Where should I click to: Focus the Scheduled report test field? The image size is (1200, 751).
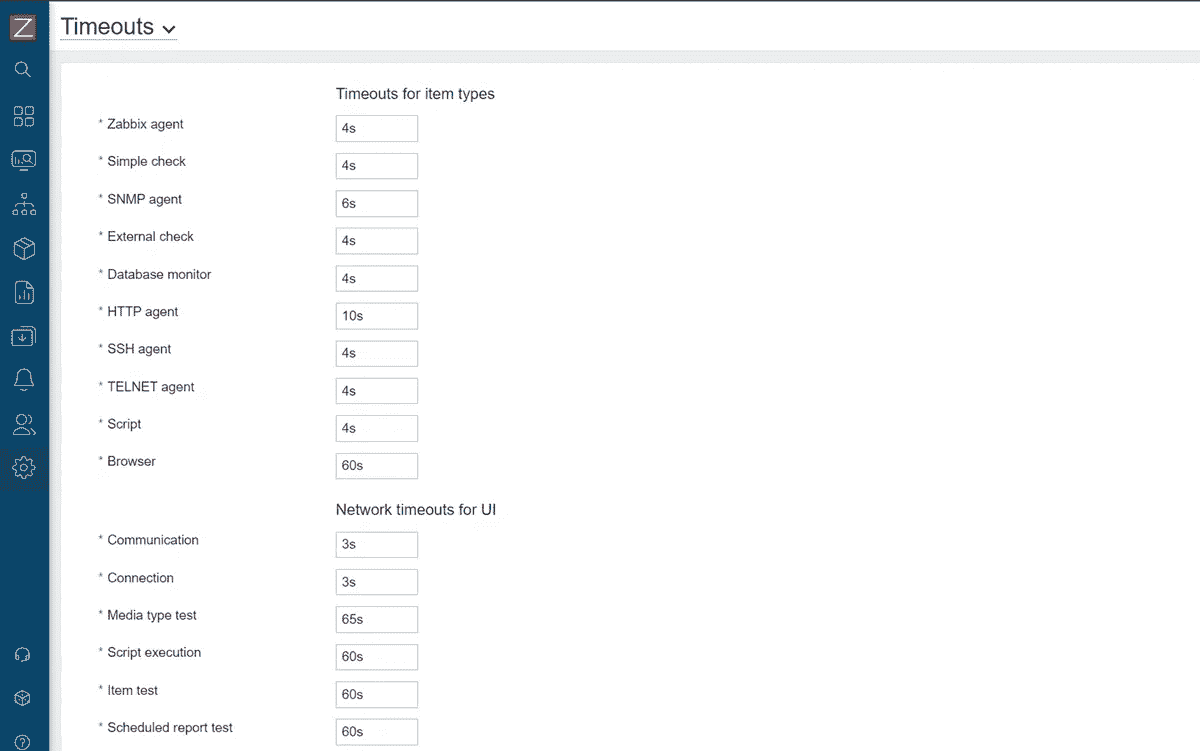[376, 731]
